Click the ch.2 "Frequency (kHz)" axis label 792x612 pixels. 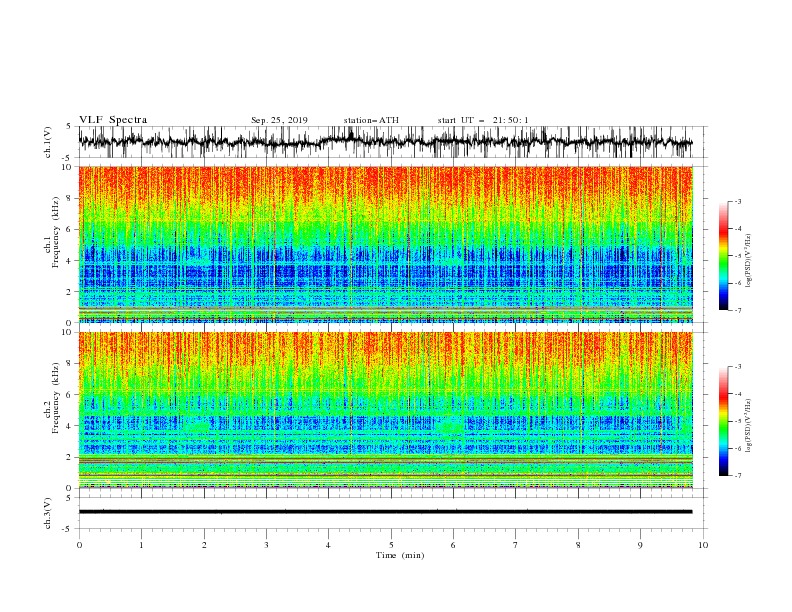pos(56,398)
